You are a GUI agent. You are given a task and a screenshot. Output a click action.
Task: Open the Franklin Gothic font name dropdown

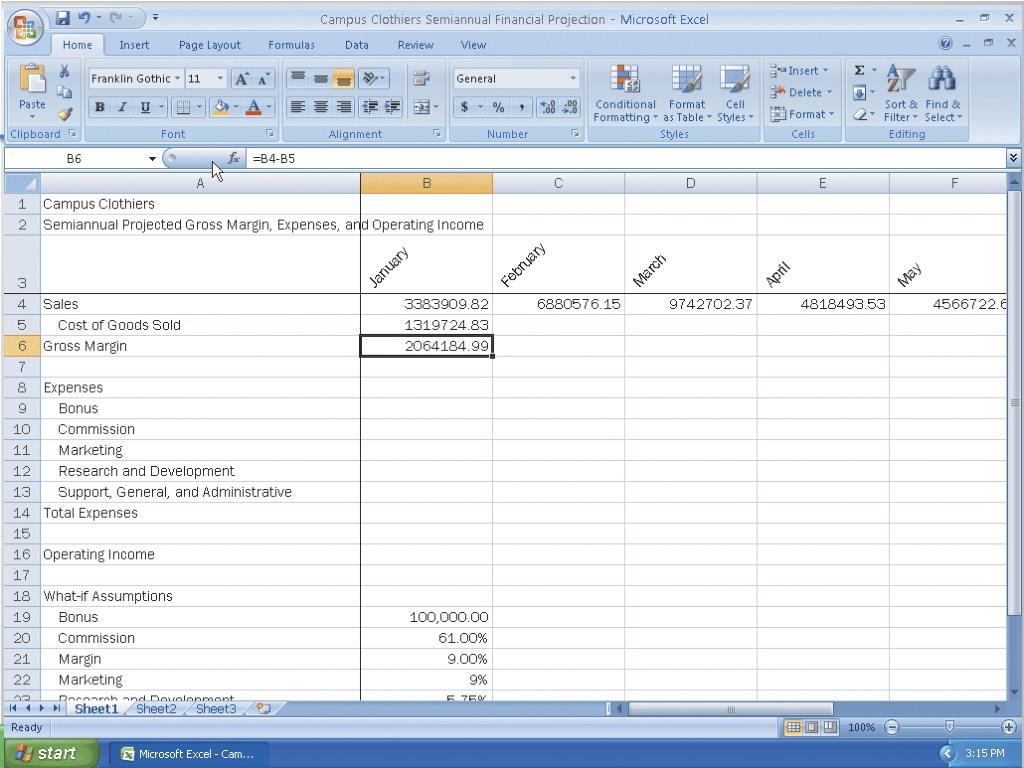click(177, 78)
